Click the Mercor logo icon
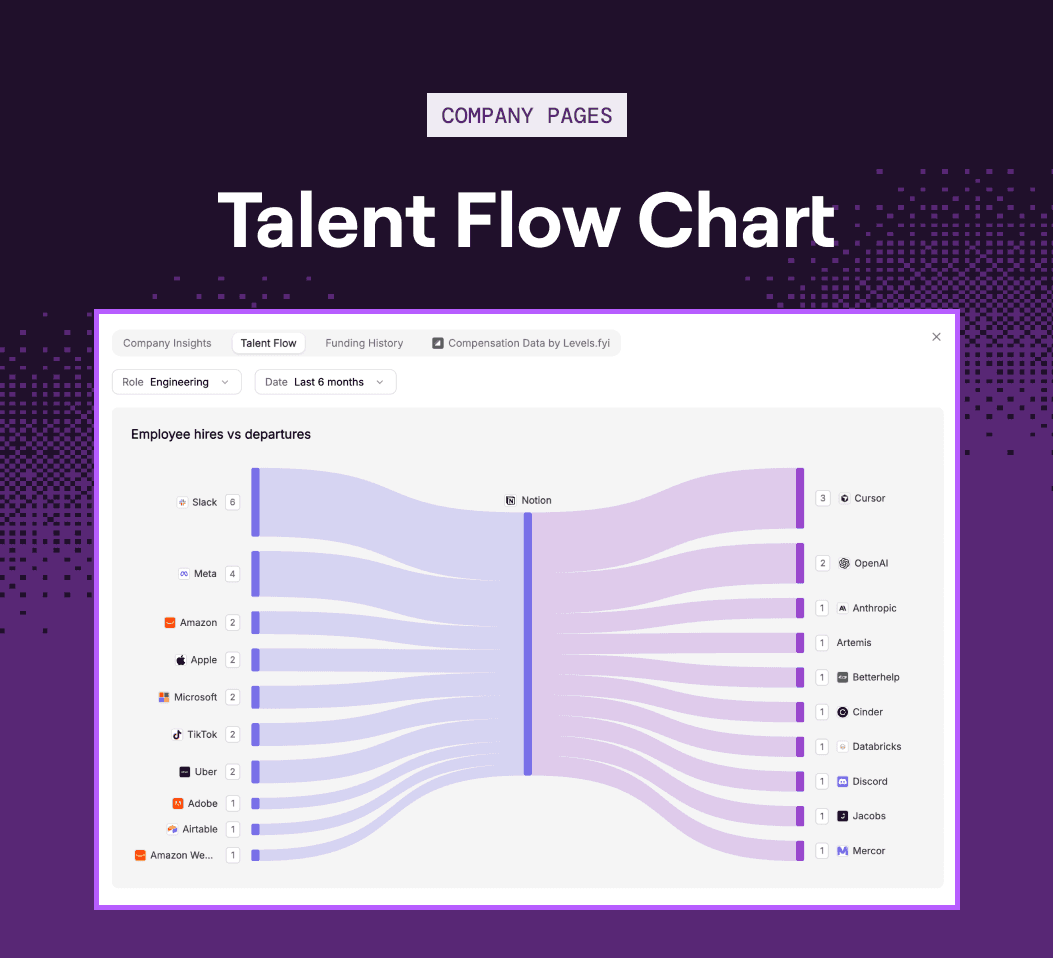This screenshot has height=958, width=1053. click(843, 851)
